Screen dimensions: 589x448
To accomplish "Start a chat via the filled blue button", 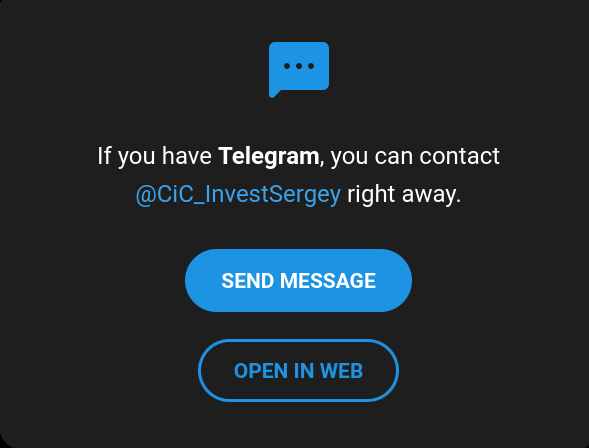I will click(x=299, y=281).
